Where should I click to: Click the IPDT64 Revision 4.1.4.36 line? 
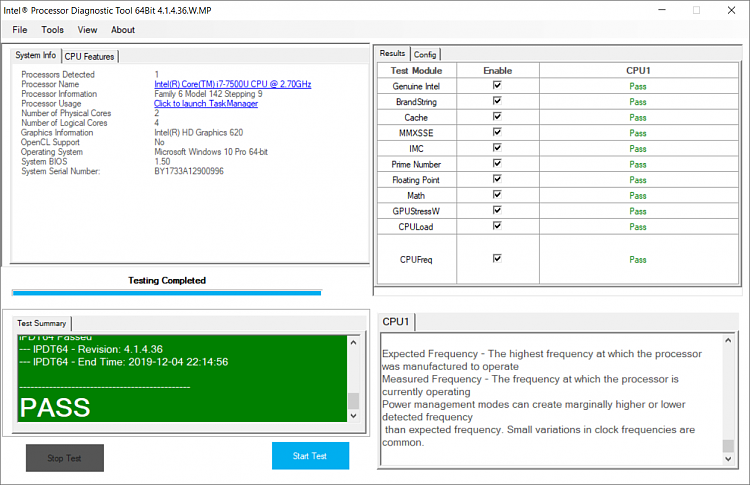tap(91, 349)
